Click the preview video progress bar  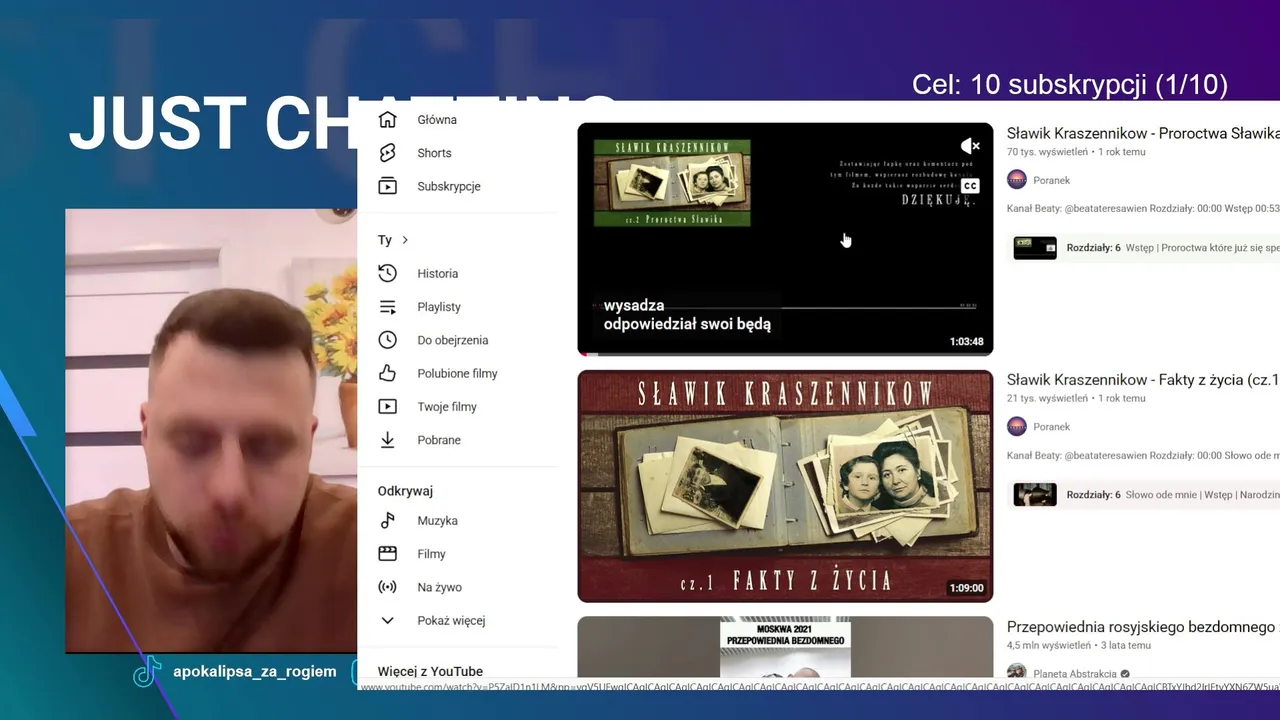coord(785,353)
